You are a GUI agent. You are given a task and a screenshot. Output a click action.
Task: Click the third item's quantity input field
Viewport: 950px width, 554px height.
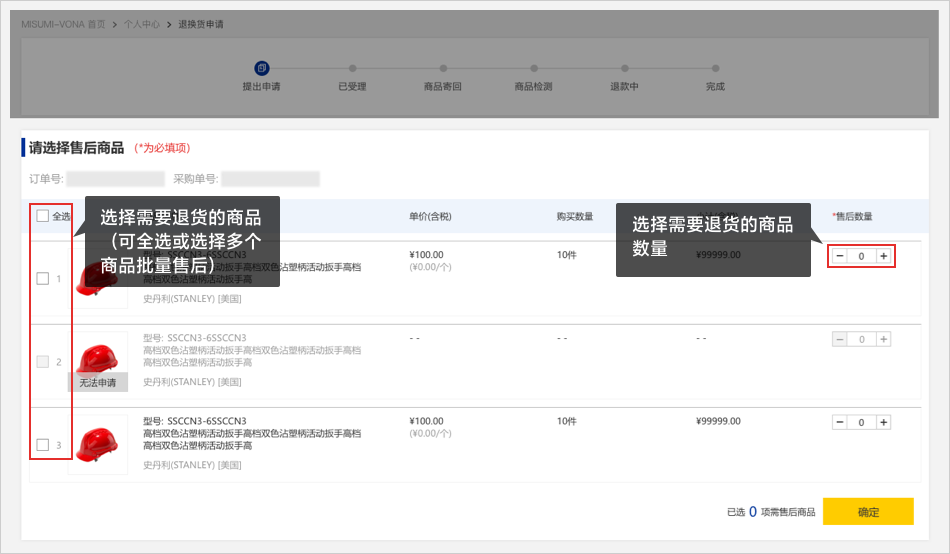tap(861, 422)
